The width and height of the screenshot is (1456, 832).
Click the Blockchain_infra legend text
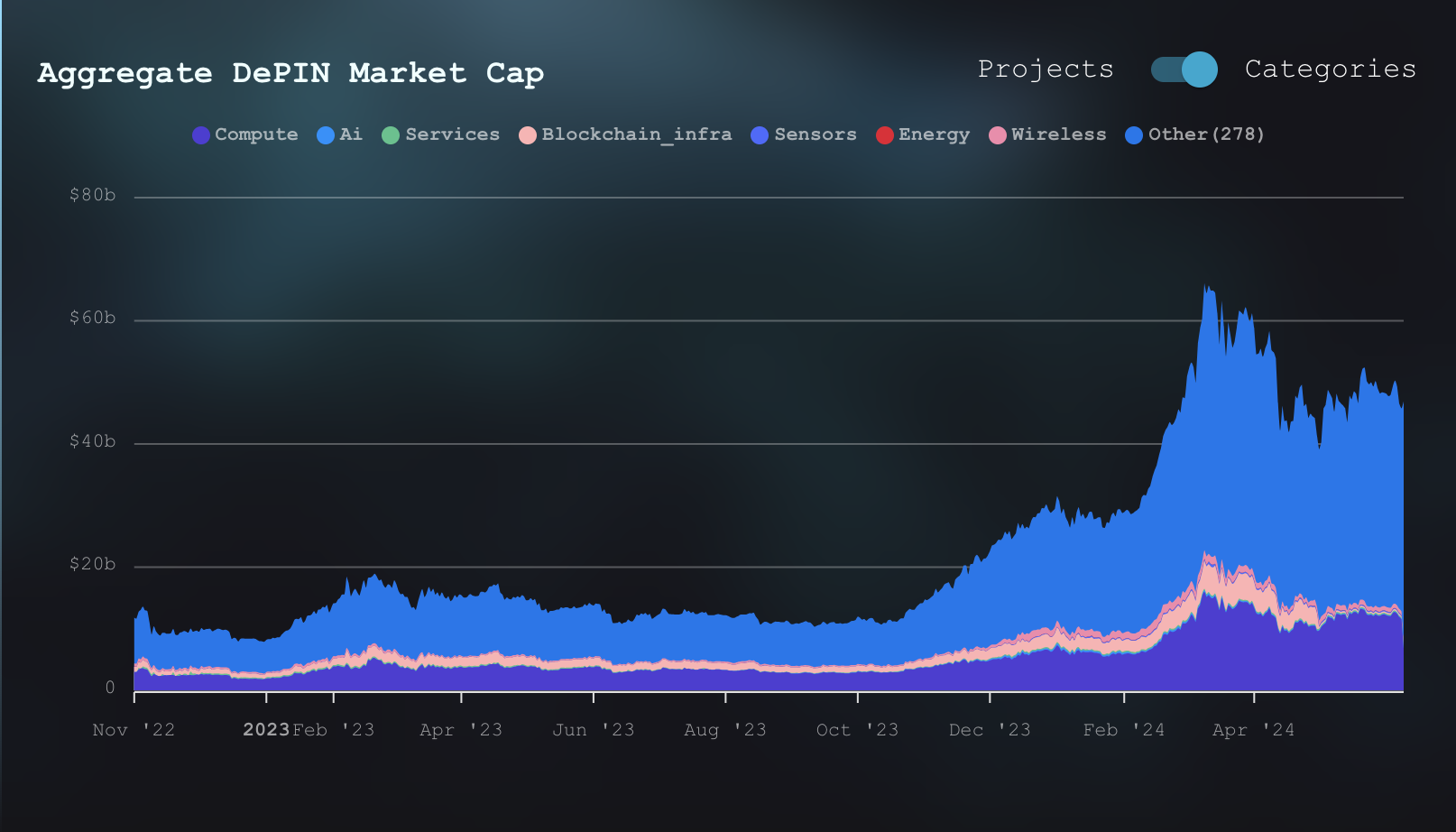(x=637, y=134)
